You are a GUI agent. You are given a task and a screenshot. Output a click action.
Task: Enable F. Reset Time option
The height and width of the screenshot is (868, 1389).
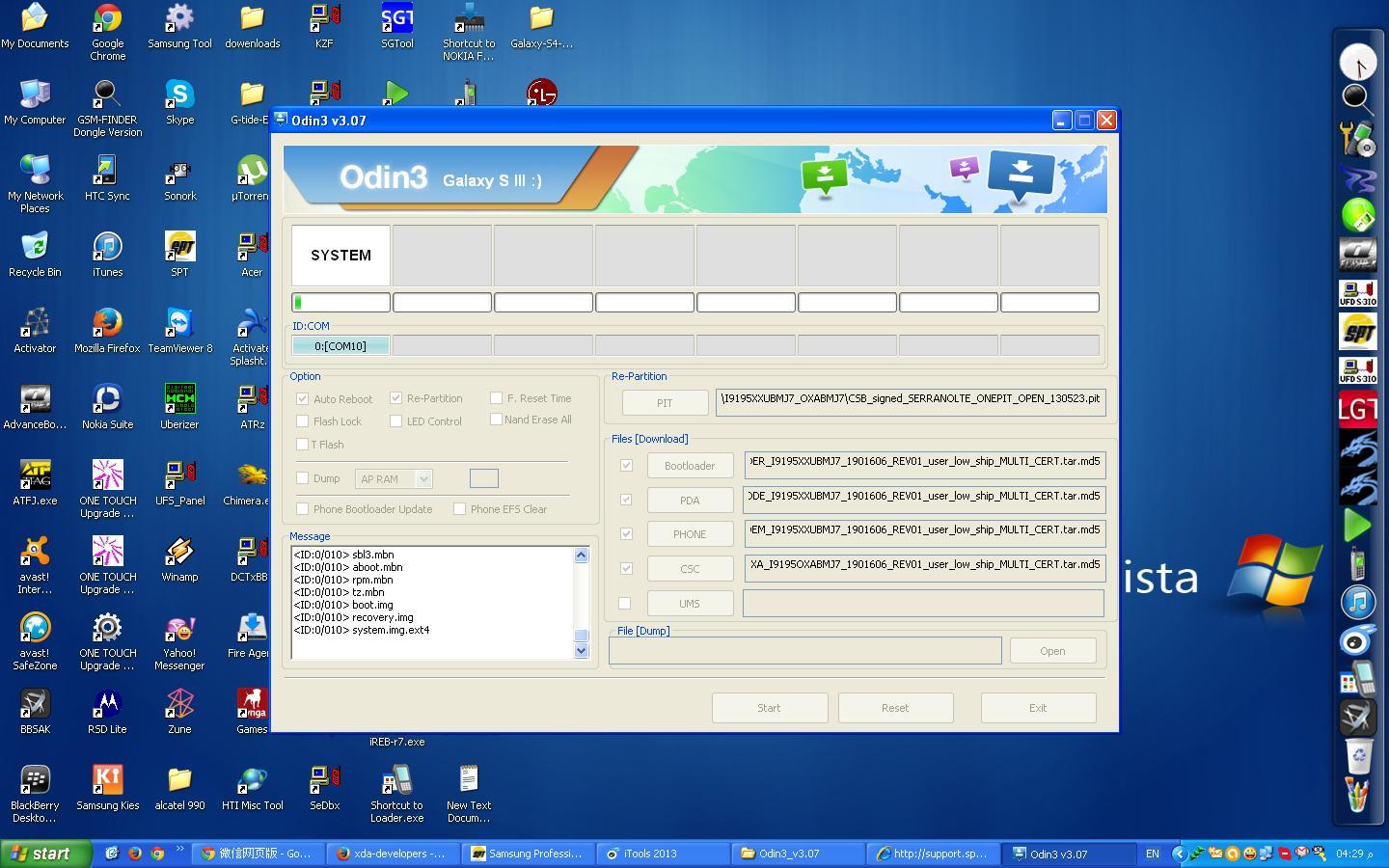496,397
